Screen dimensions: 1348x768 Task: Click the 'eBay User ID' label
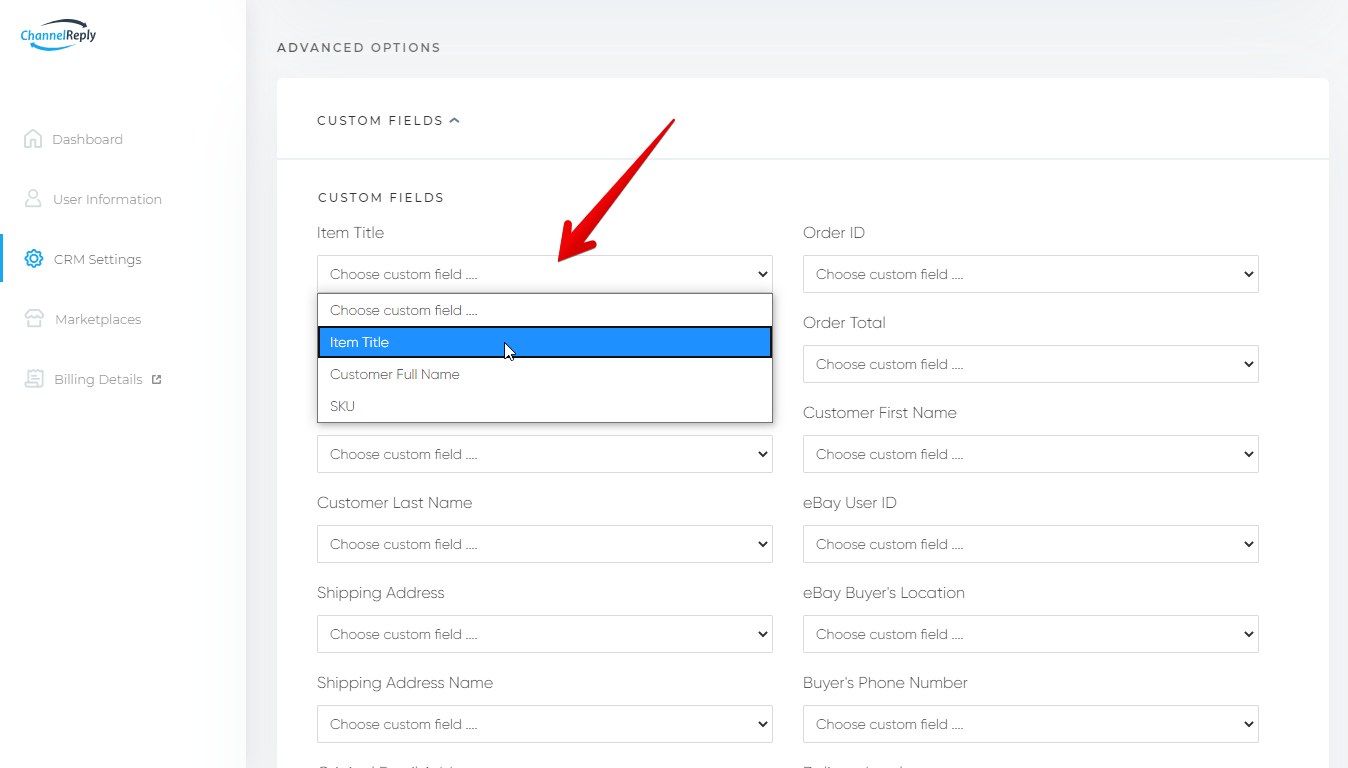coord(850,502)
